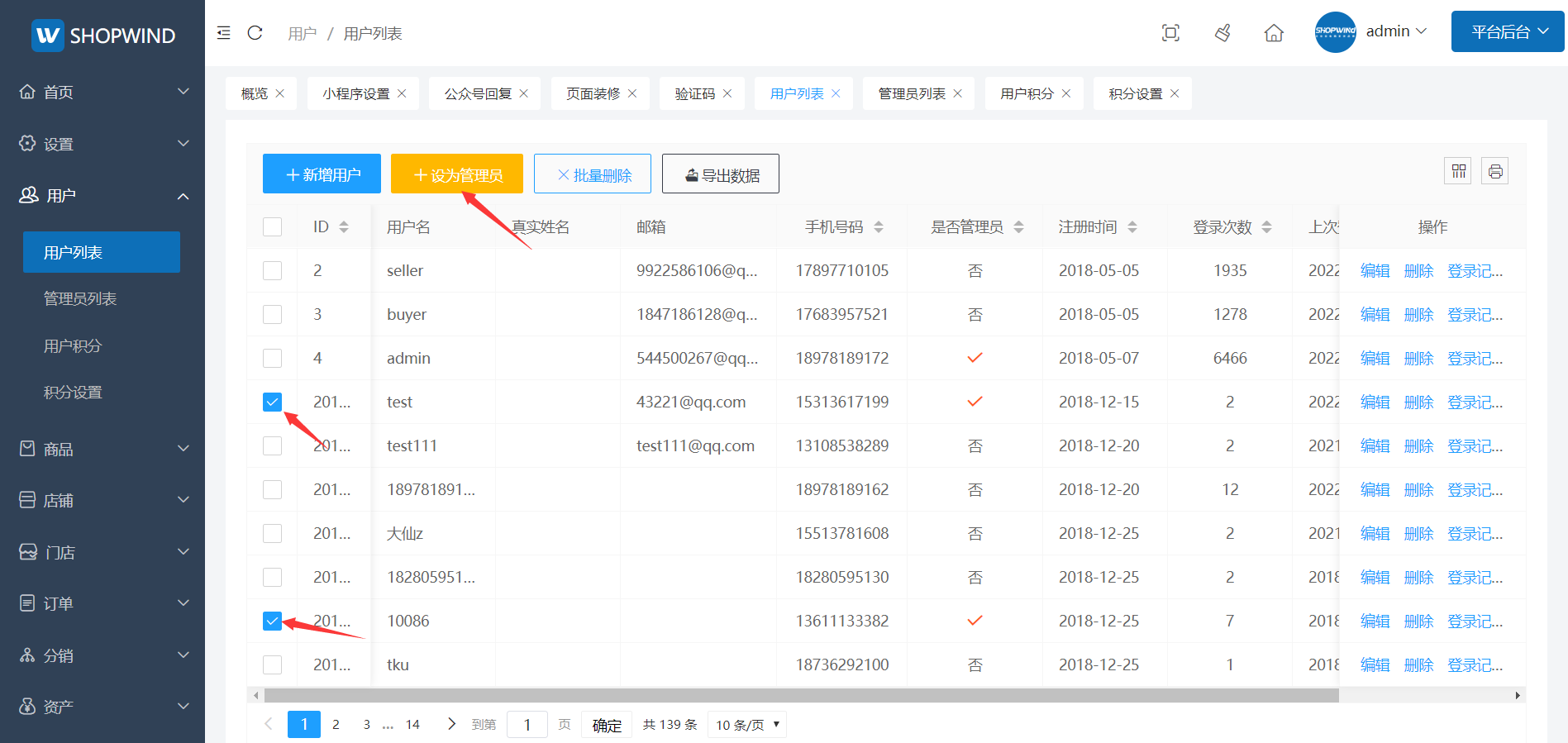Switch to the 页面装修 tab
The width and height of the screenshot is (1568, 743).
593,93
